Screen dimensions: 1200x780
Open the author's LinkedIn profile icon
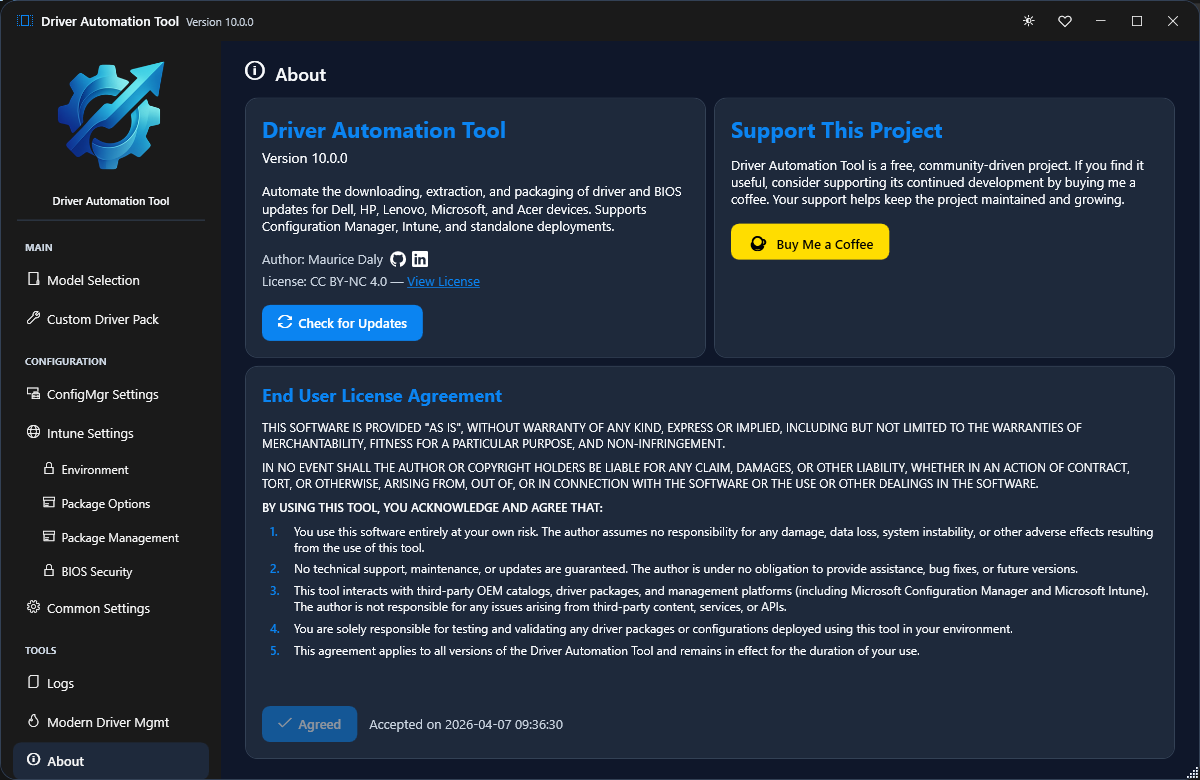coord(420,259)
